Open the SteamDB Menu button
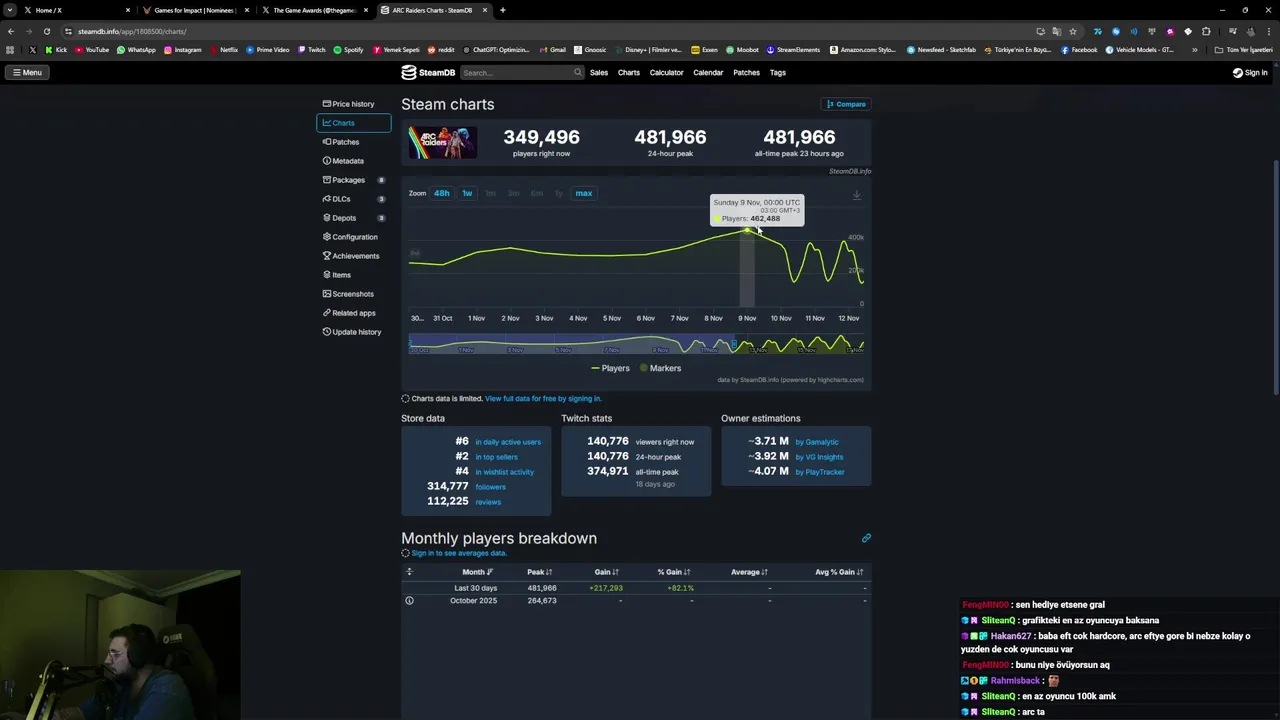This screenshot has width=1280, height=720. coord(27,72)
